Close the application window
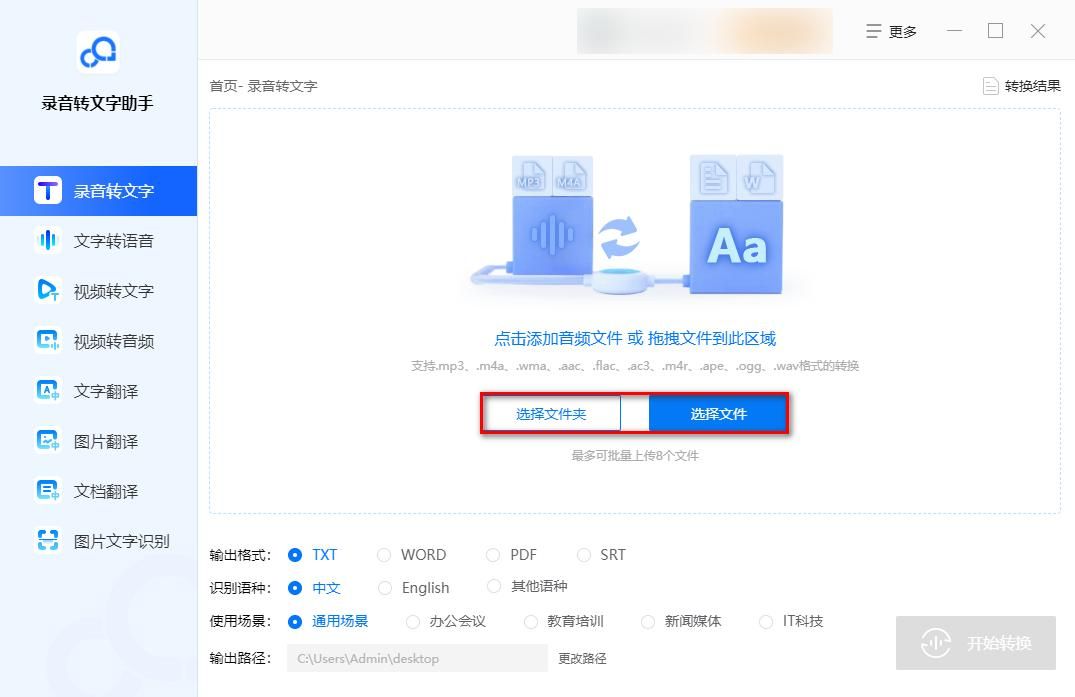The width and height of the screenshot is (1075, 697). (x=1038, y=31)
